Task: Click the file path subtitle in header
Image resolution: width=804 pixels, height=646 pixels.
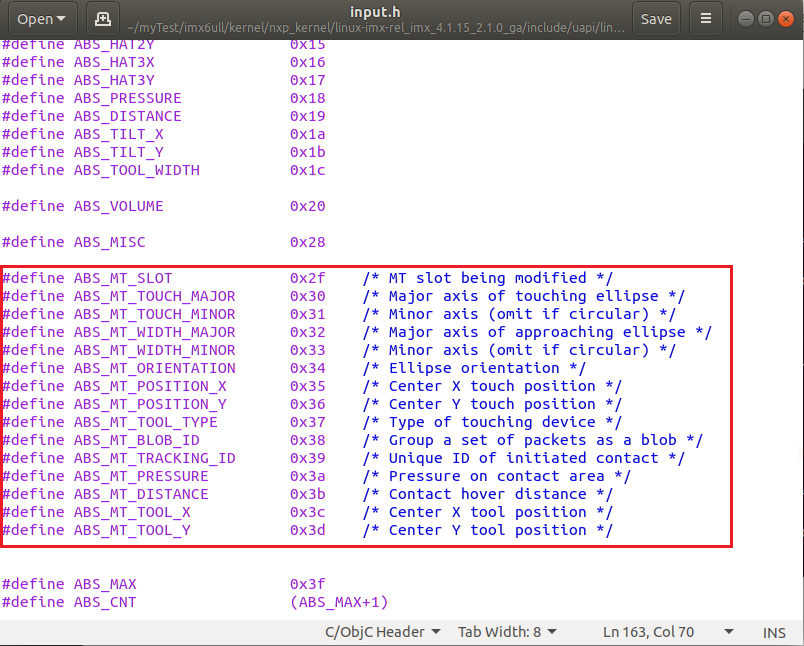Action: click(x=375, y=28)
